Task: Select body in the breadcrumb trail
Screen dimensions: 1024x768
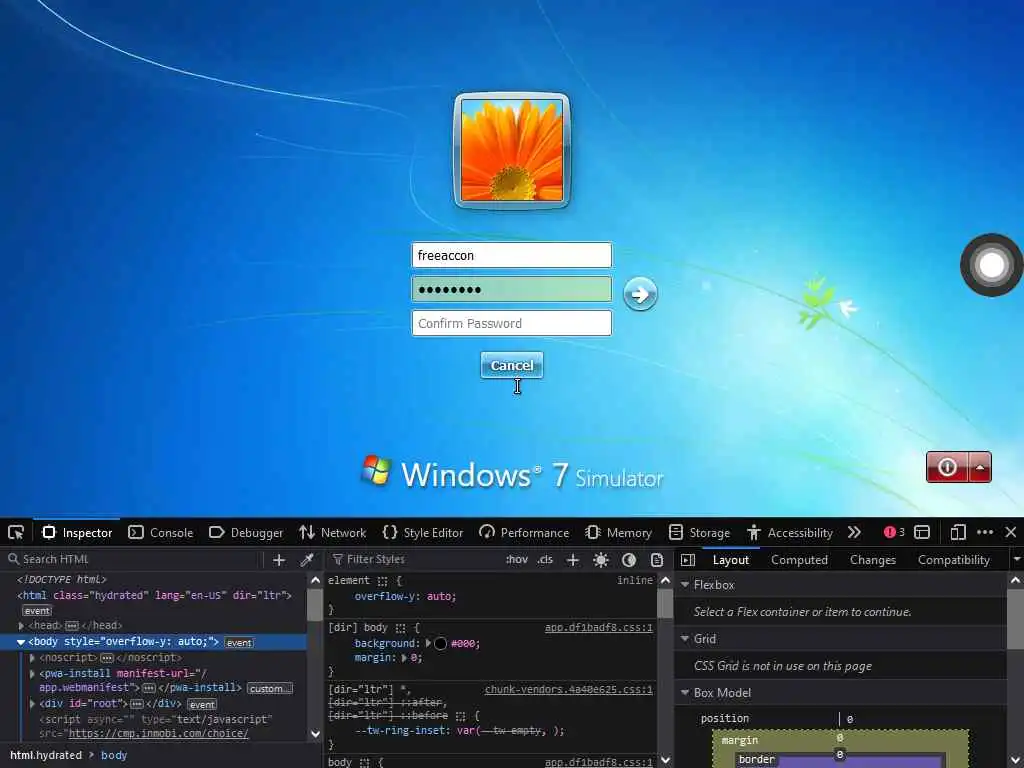Action: pos(114,755)
